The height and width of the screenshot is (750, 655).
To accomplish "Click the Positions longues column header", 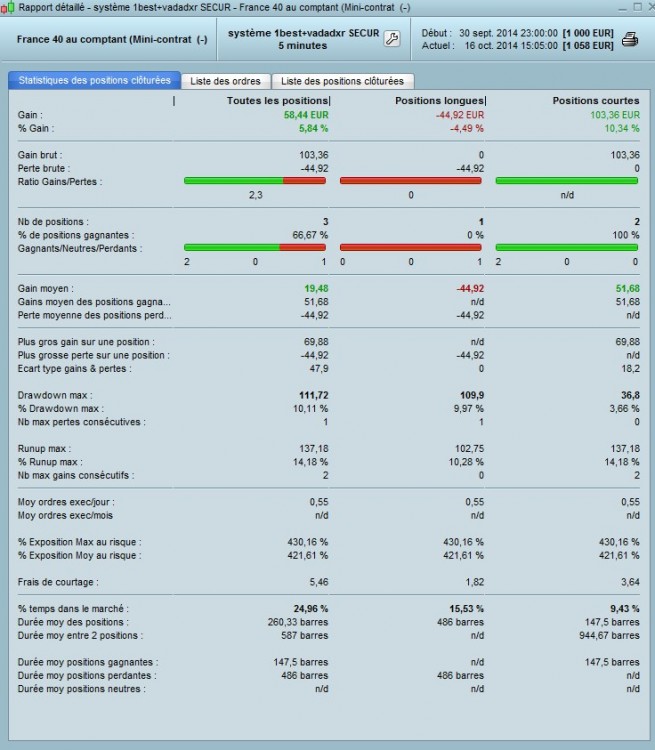I will pos(439,100).
